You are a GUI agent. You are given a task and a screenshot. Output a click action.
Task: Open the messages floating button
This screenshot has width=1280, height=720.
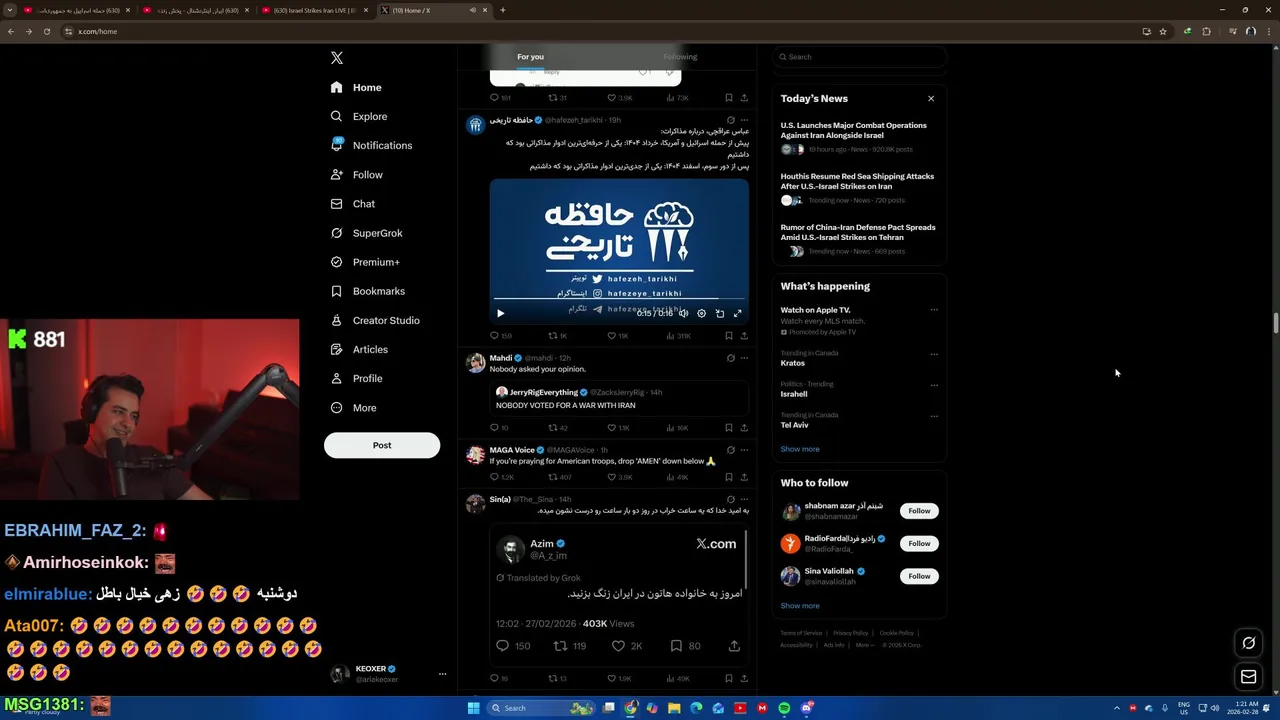1248,677
